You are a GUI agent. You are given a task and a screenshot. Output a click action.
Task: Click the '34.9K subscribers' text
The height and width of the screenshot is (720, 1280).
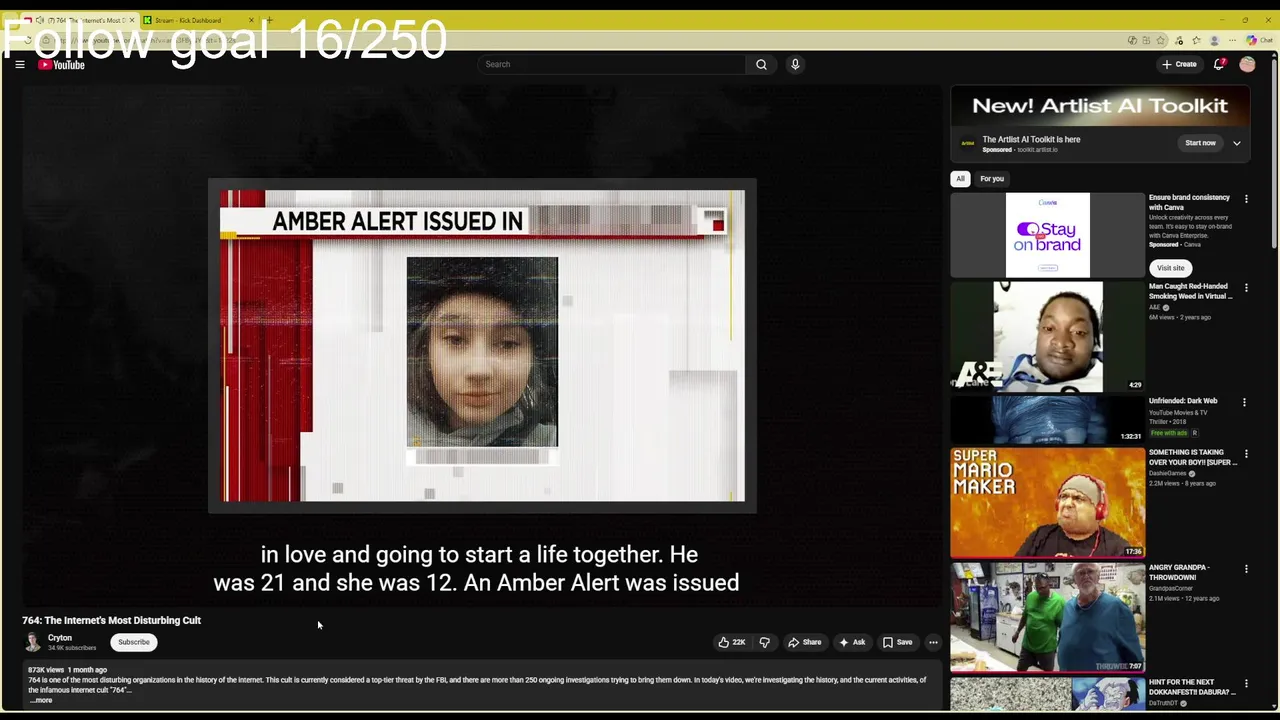point(72,648)
